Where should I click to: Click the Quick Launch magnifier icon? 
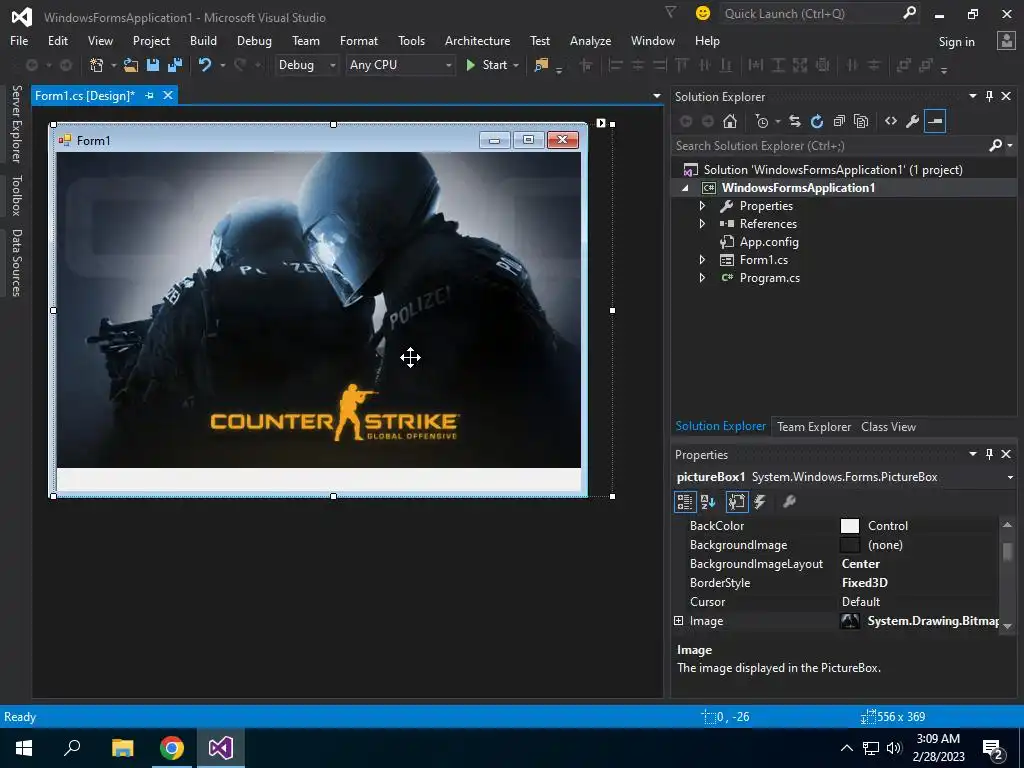click(x=909, y=13)
